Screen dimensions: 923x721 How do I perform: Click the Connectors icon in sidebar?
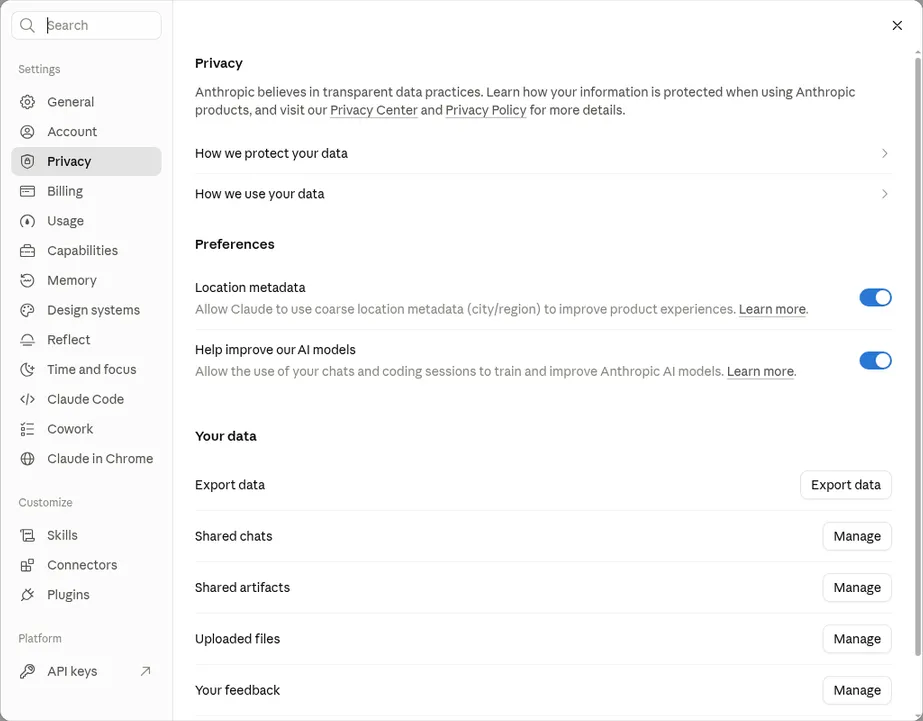pos(27,565)
